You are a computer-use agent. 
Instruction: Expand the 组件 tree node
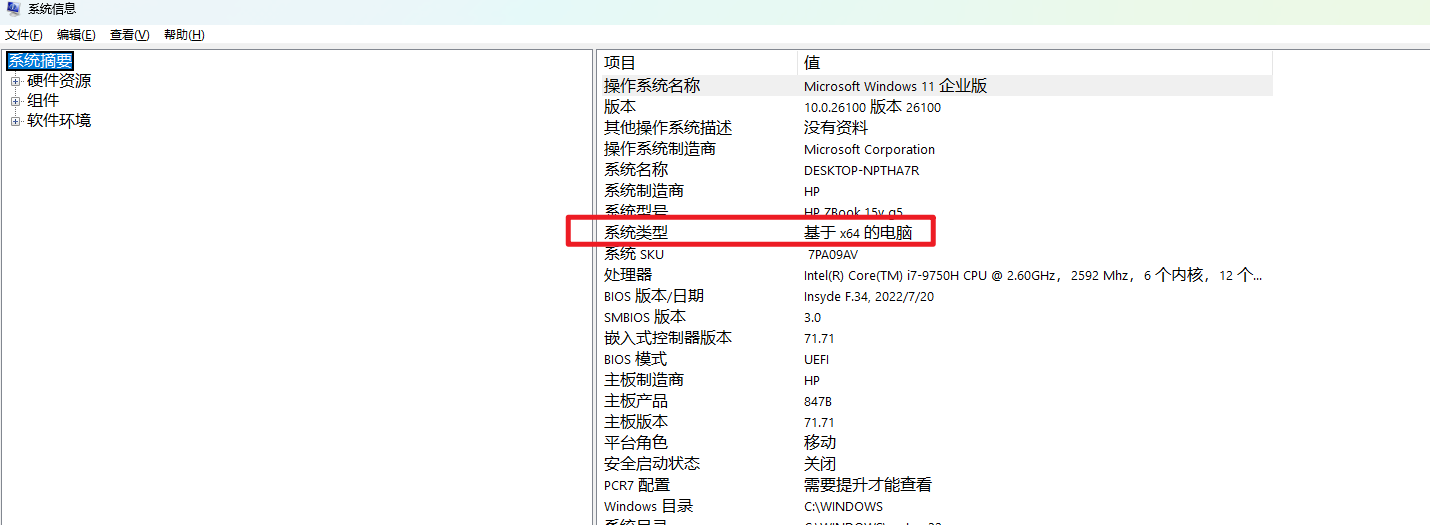15,101
